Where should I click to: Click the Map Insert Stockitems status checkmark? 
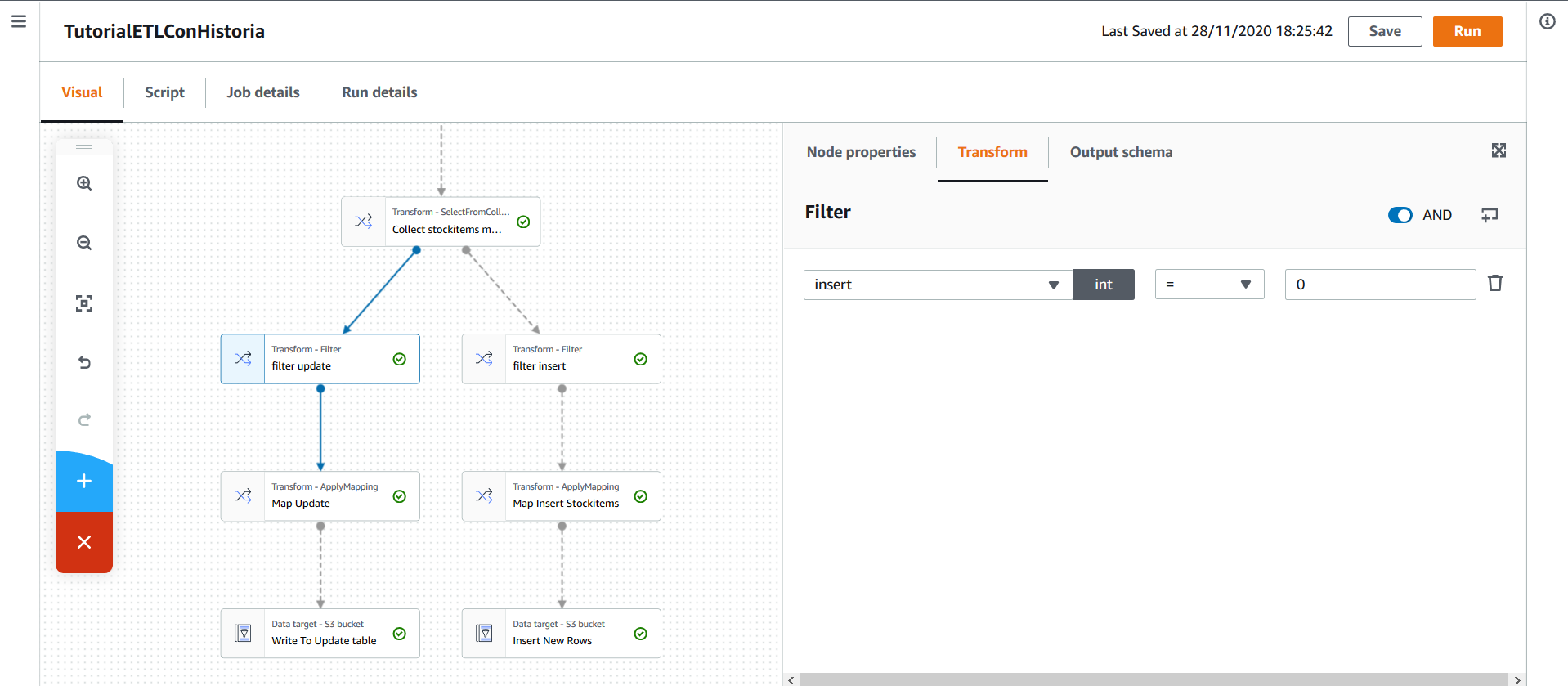pyautogui.click(x=641, y=496)
